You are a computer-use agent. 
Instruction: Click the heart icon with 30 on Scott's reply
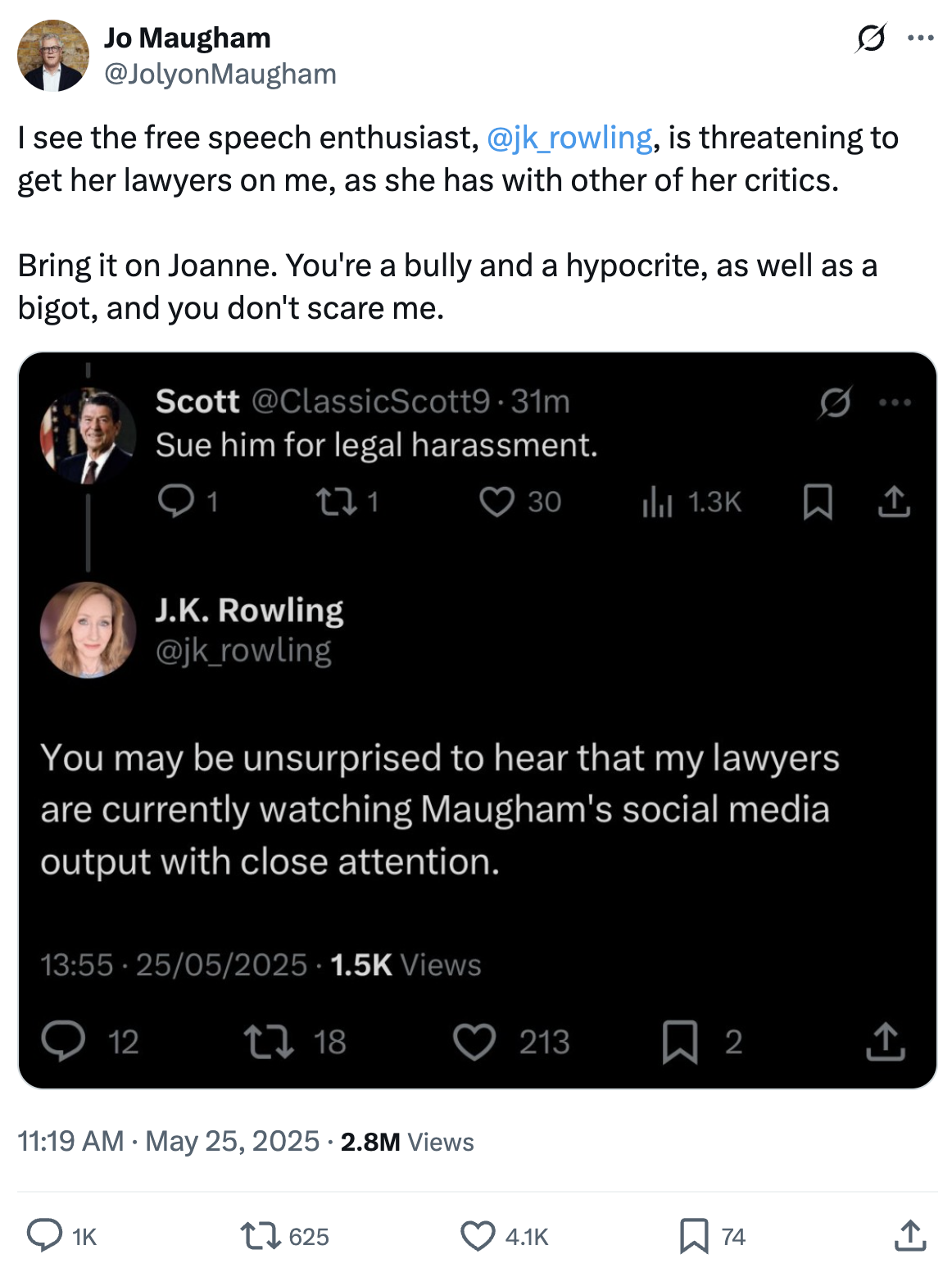tap(496, 502)
